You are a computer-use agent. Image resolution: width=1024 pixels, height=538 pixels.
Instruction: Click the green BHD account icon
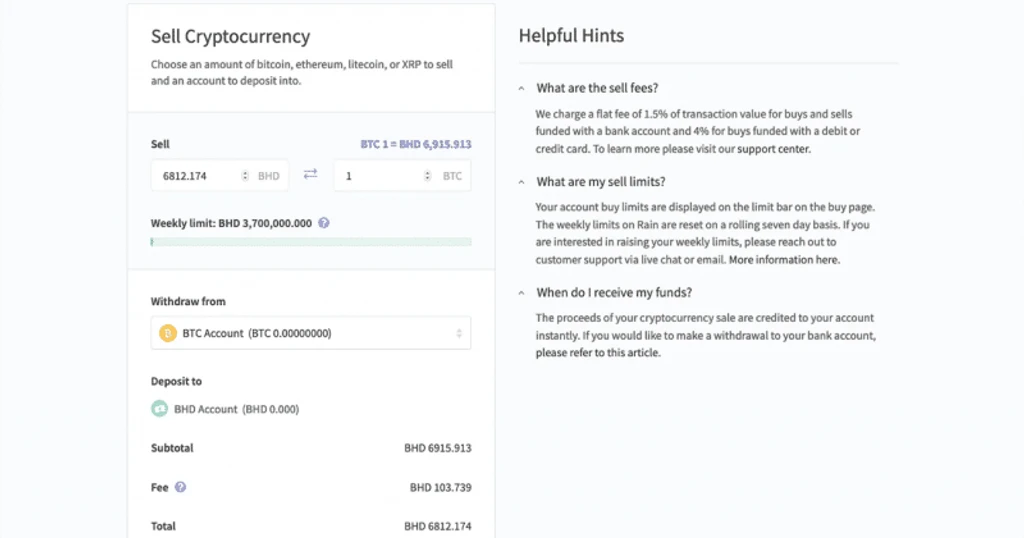(159, 409)
